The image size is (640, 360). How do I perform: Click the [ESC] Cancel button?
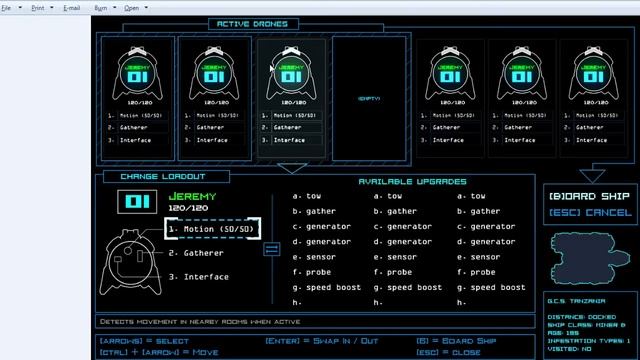[590, 213]
